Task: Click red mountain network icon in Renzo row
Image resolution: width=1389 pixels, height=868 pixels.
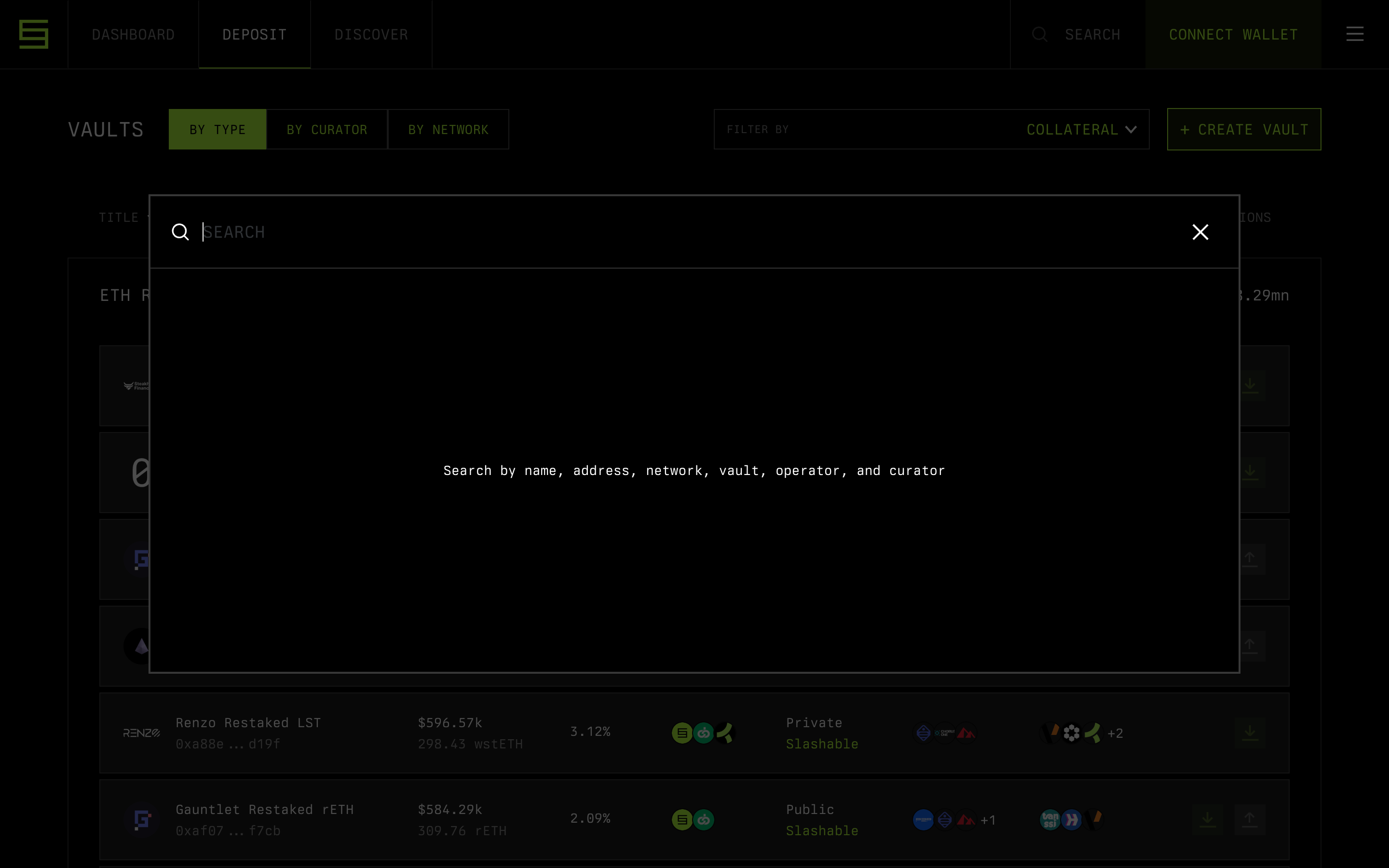Action: click(x=967, y=733)
